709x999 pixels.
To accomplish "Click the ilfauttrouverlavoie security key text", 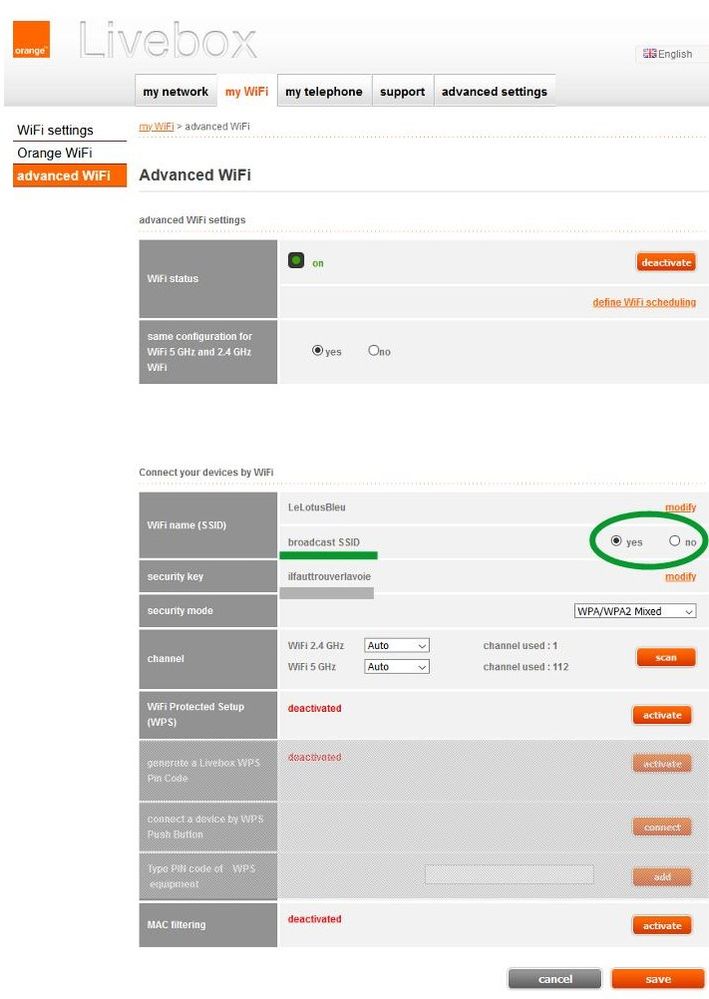I will (x=329, y=576).
